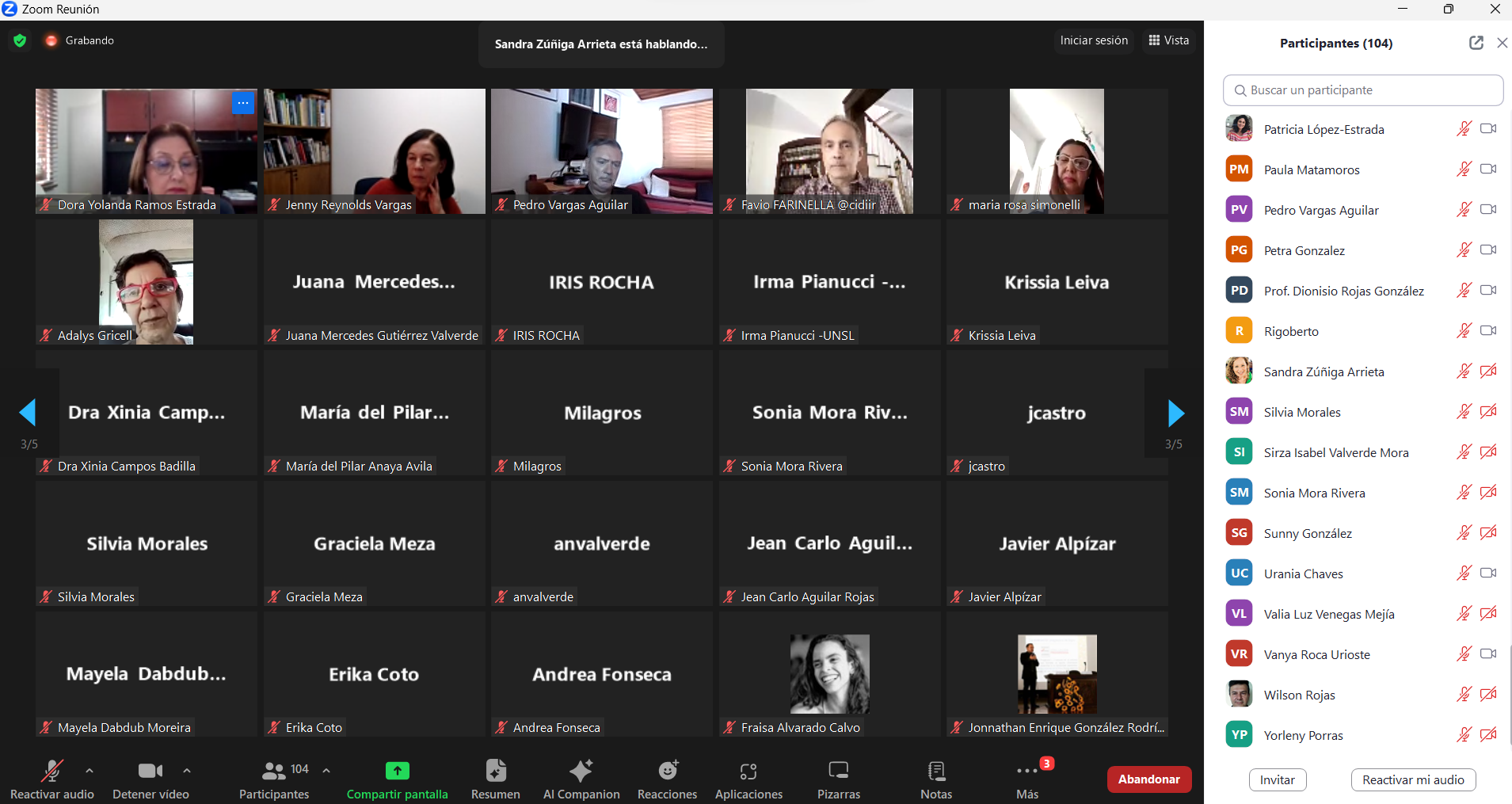This screenshot has width=1512, height=804.
Task: Click Paula Matamoros' muted microphone icon
Action: tap(1464, 169)
